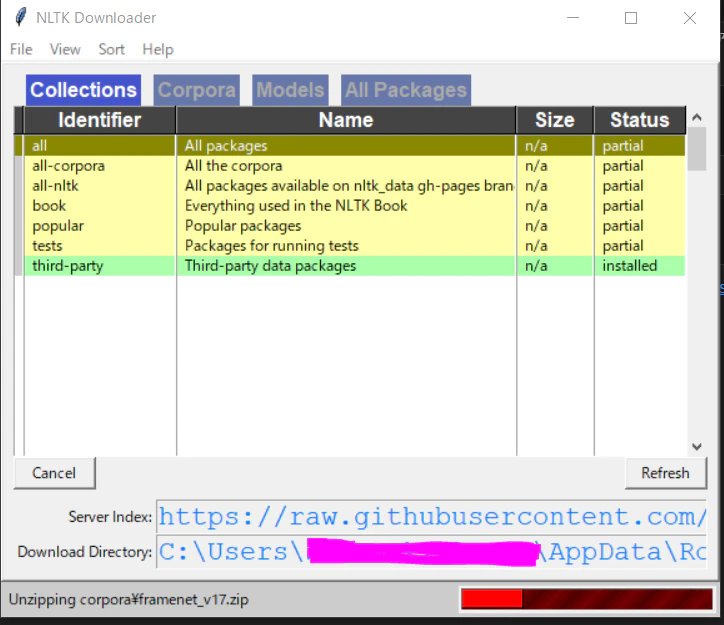Maximize the NLTK Downloader window
Screen dimensions: 724x625
pyautogui.click(x=631, y=18)
